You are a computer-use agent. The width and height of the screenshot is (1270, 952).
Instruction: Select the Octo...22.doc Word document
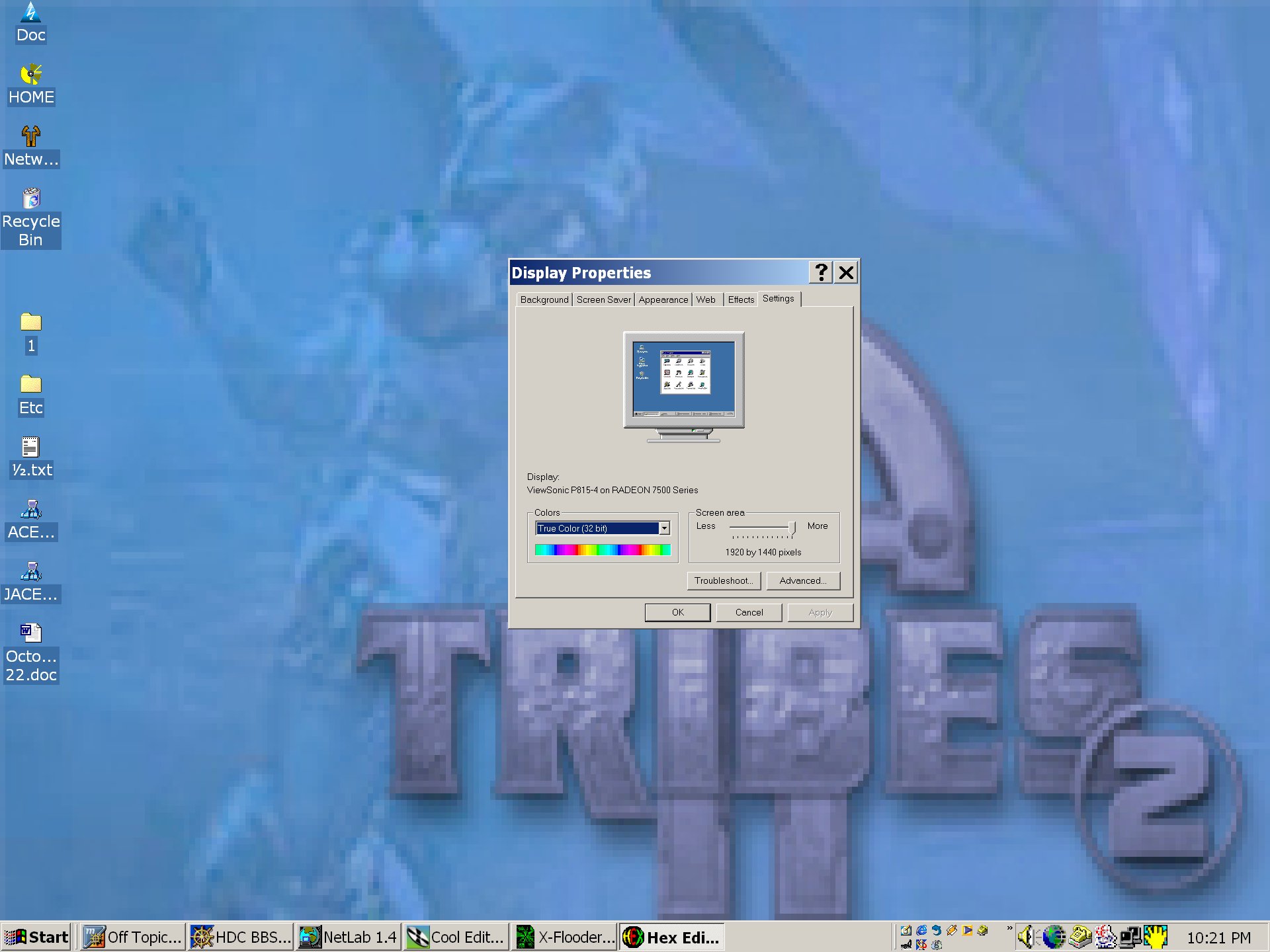(x=31, y=653)
